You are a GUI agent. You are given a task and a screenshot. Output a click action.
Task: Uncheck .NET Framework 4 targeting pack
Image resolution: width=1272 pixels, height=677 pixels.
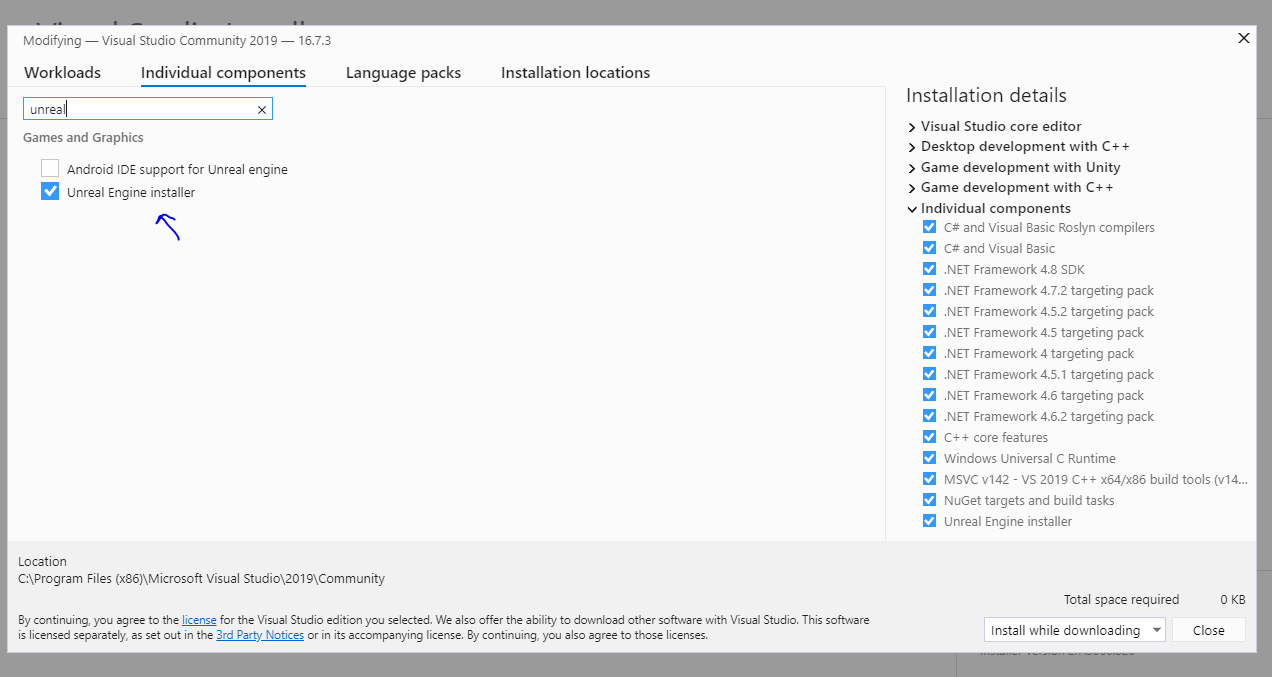[929, 353]
